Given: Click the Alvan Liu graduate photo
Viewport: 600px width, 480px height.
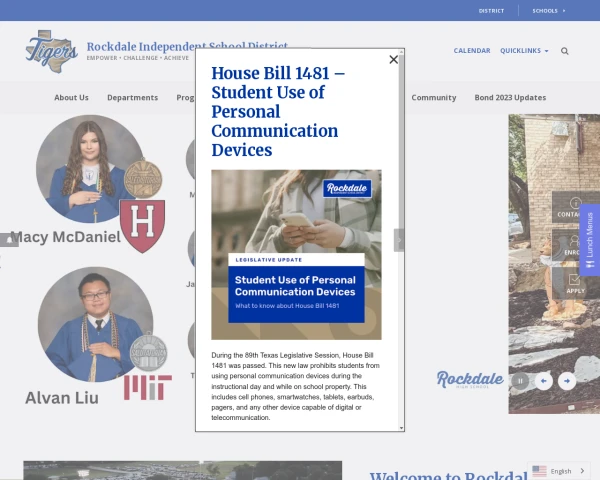Looking at the screenshot, I should 95,324.
